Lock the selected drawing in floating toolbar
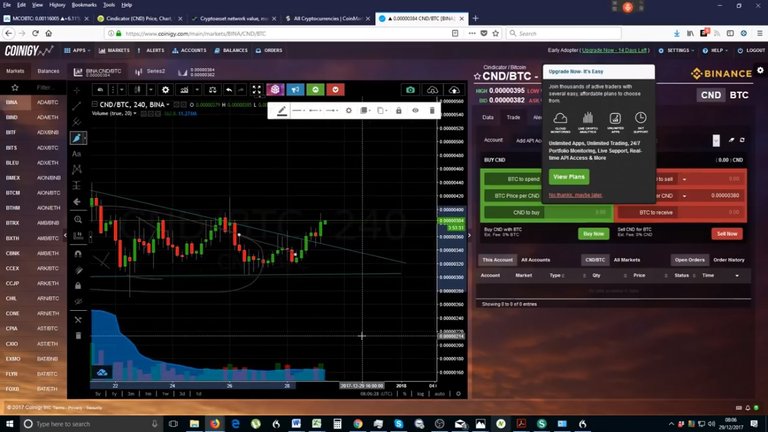 pos(399,111)
